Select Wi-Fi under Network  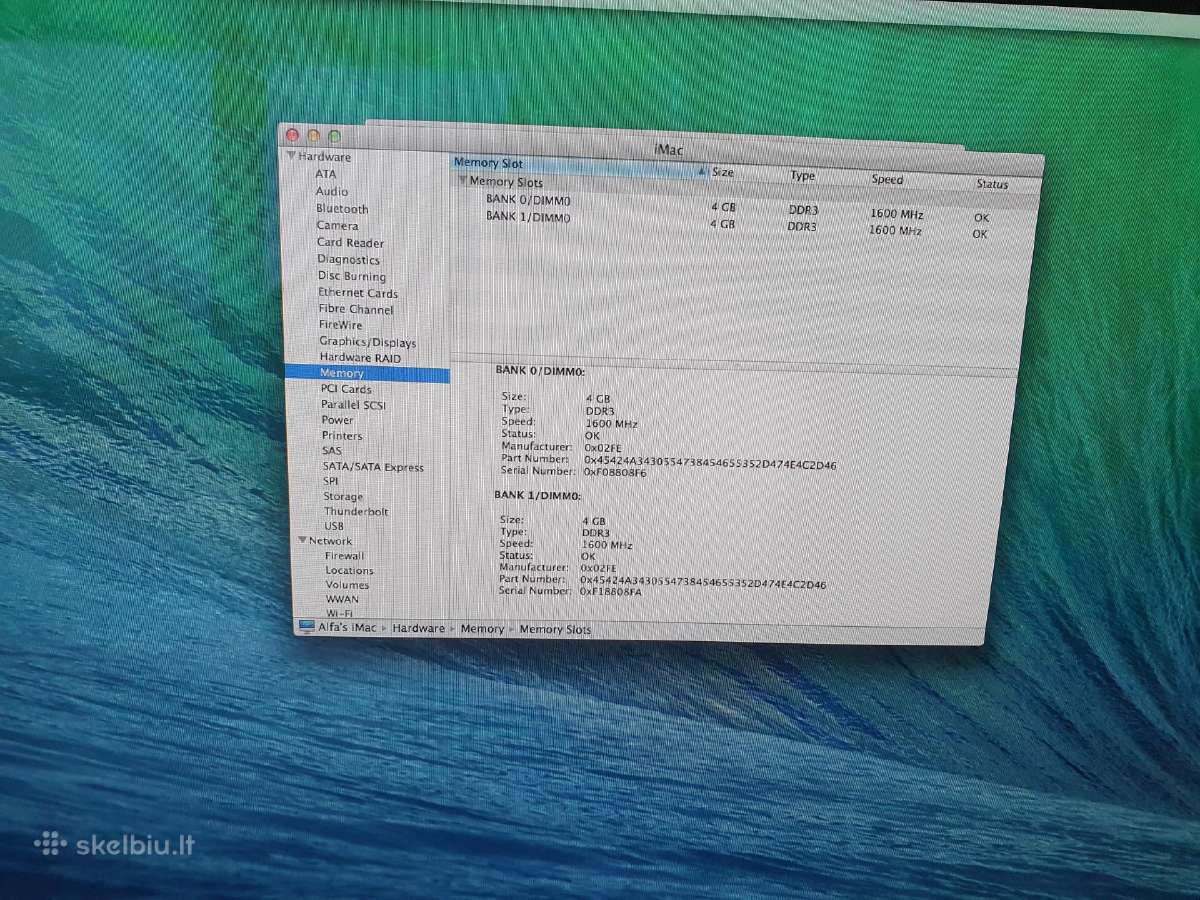click(x=339, y=613)
